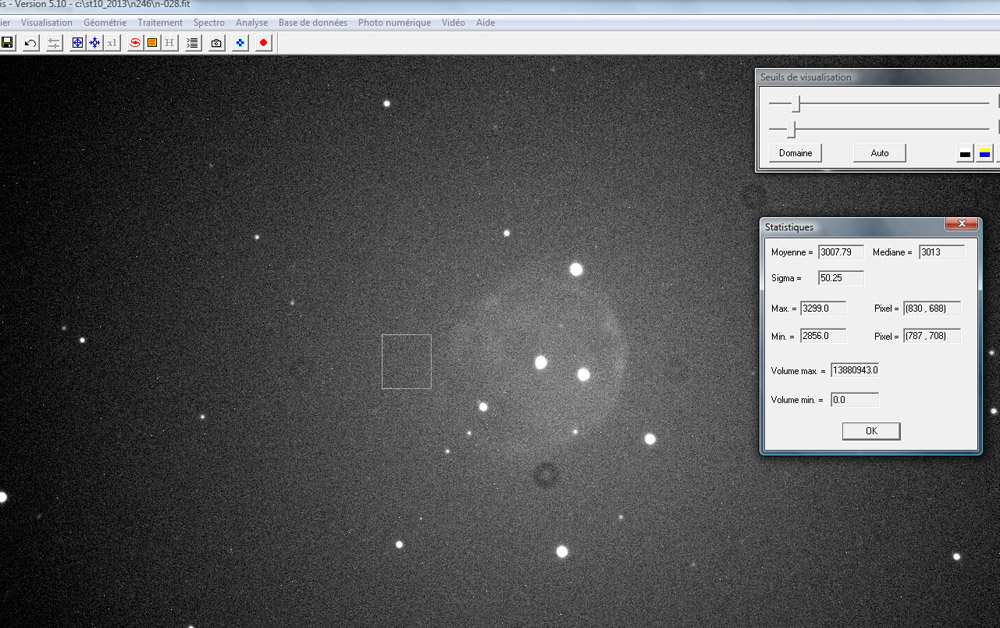
Task: Click the orange square toolbar icon
Action: click(x=152, y=43)
